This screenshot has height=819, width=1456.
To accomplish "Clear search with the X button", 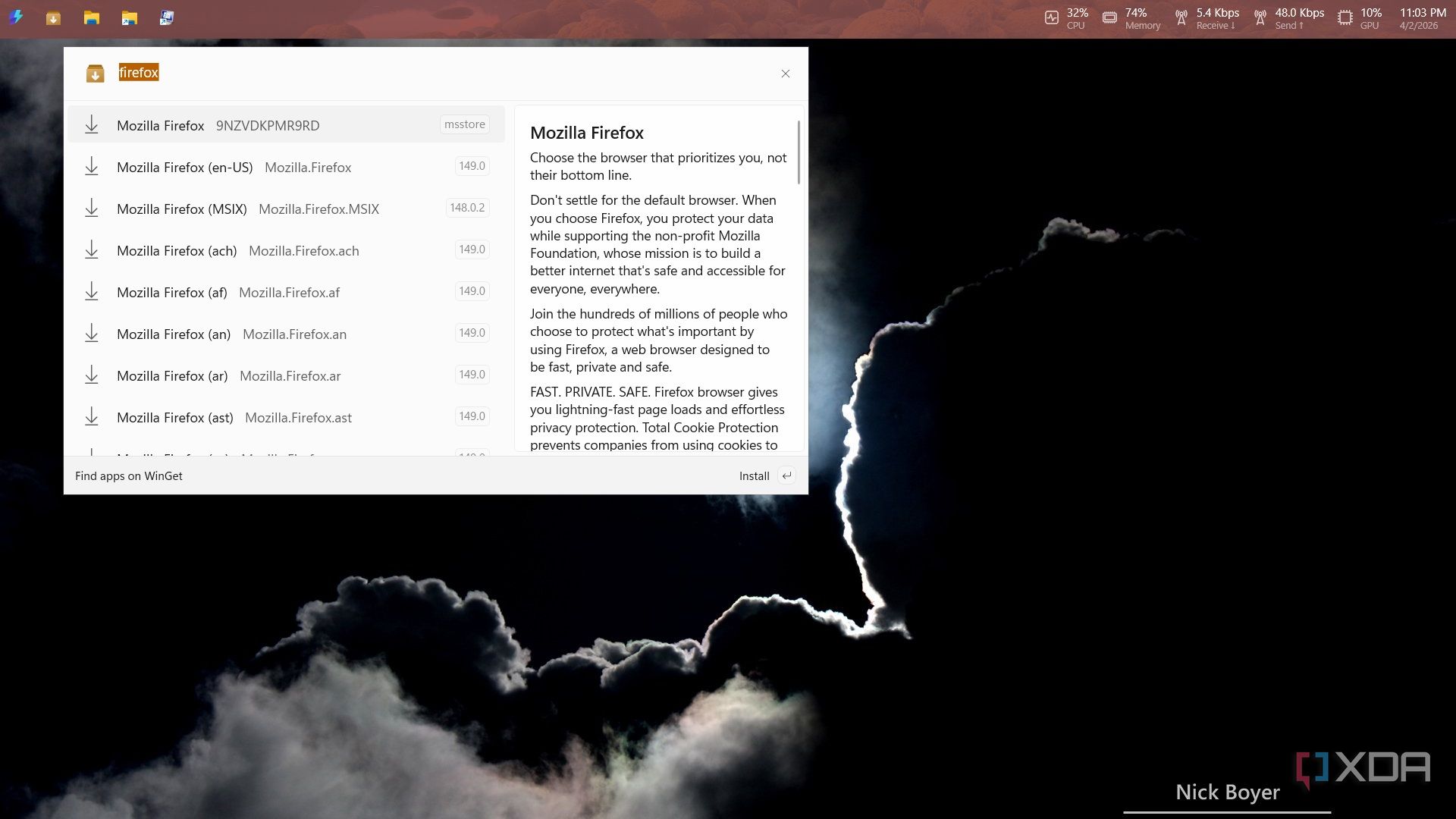I will click(x=786, y=74).
